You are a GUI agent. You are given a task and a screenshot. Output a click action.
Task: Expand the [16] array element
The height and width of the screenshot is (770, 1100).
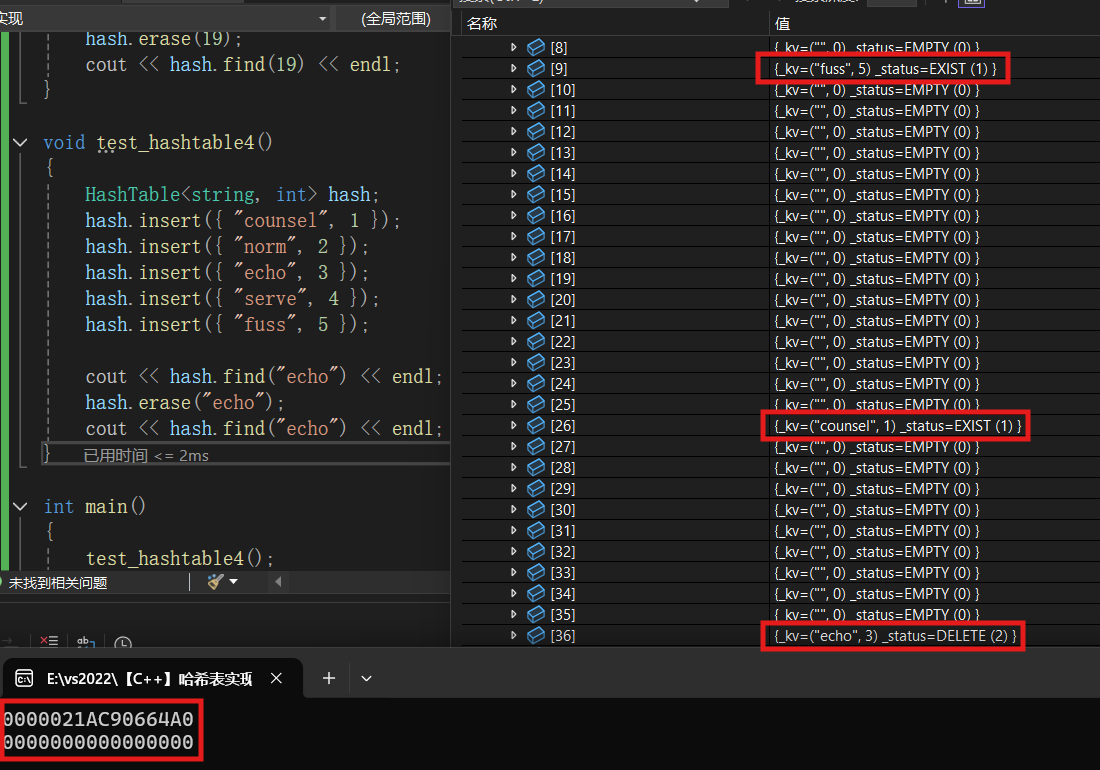514,215
